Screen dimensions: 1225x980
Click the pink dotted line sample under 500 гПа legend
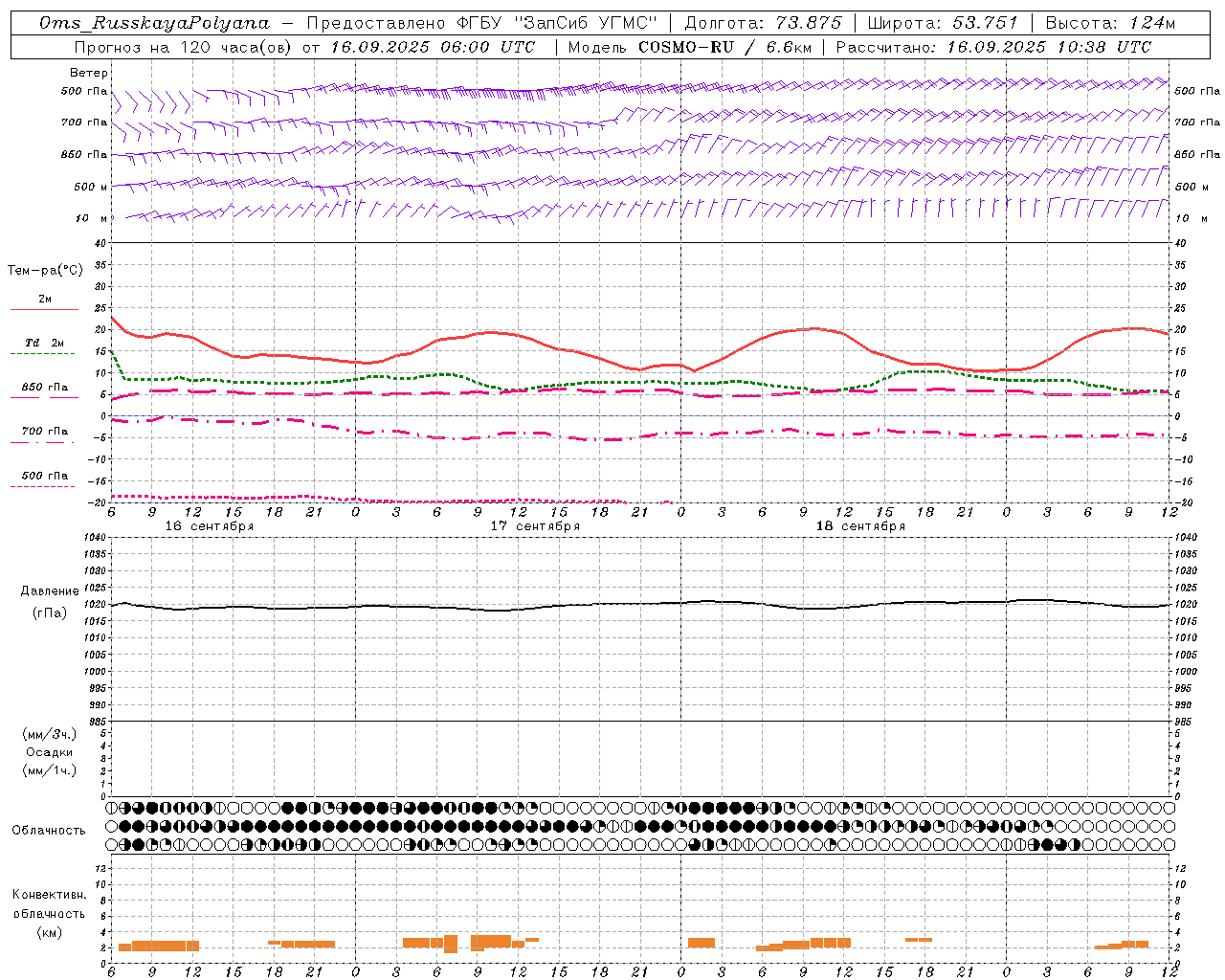(x=42, y=486)
